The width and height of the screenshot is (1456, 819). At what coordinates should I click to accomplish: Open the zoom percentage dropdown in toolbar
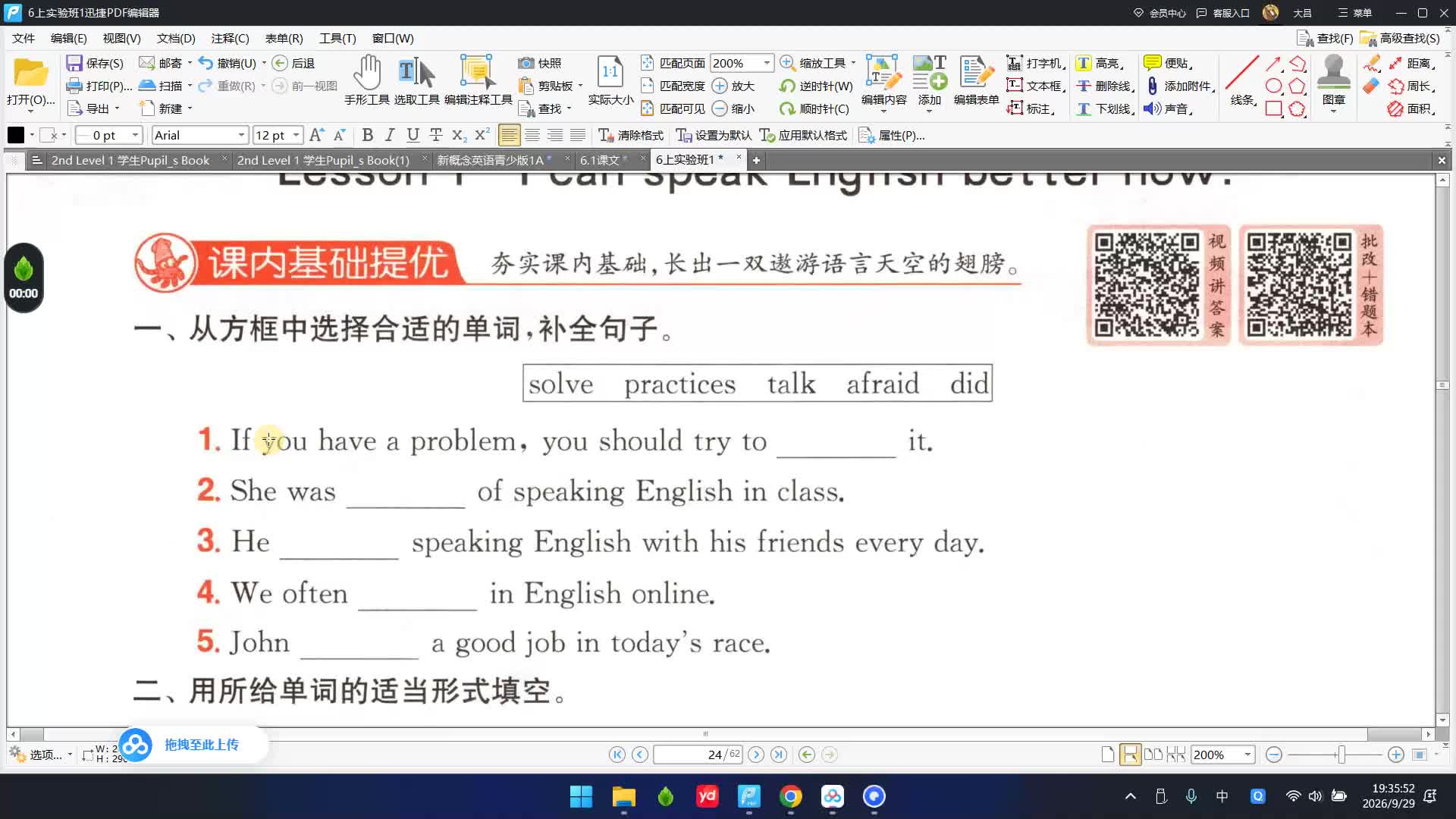(x=767, y=63)
